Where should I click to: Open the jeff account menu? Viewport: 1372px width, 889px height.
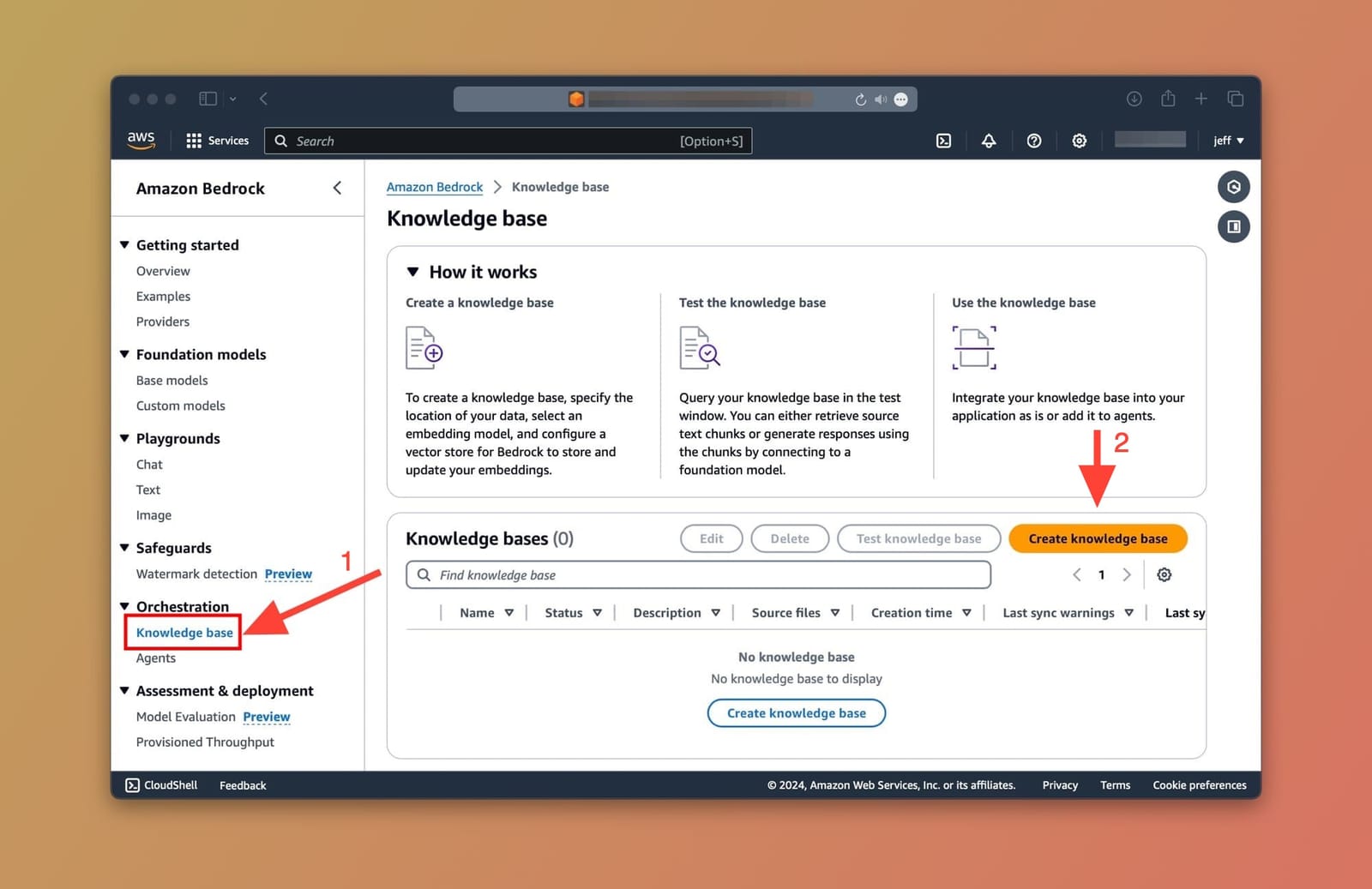click(1228, 141)
